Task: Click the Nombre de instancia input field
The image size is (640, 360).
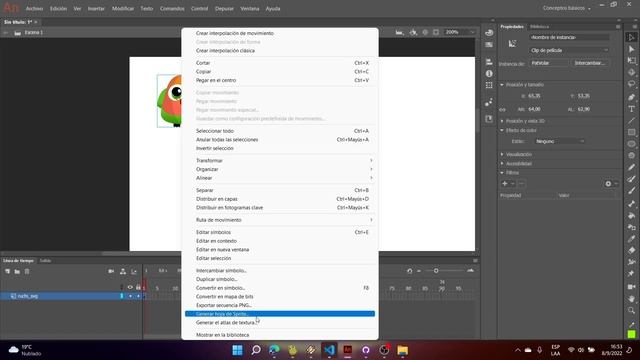Action: coord(569,37)
